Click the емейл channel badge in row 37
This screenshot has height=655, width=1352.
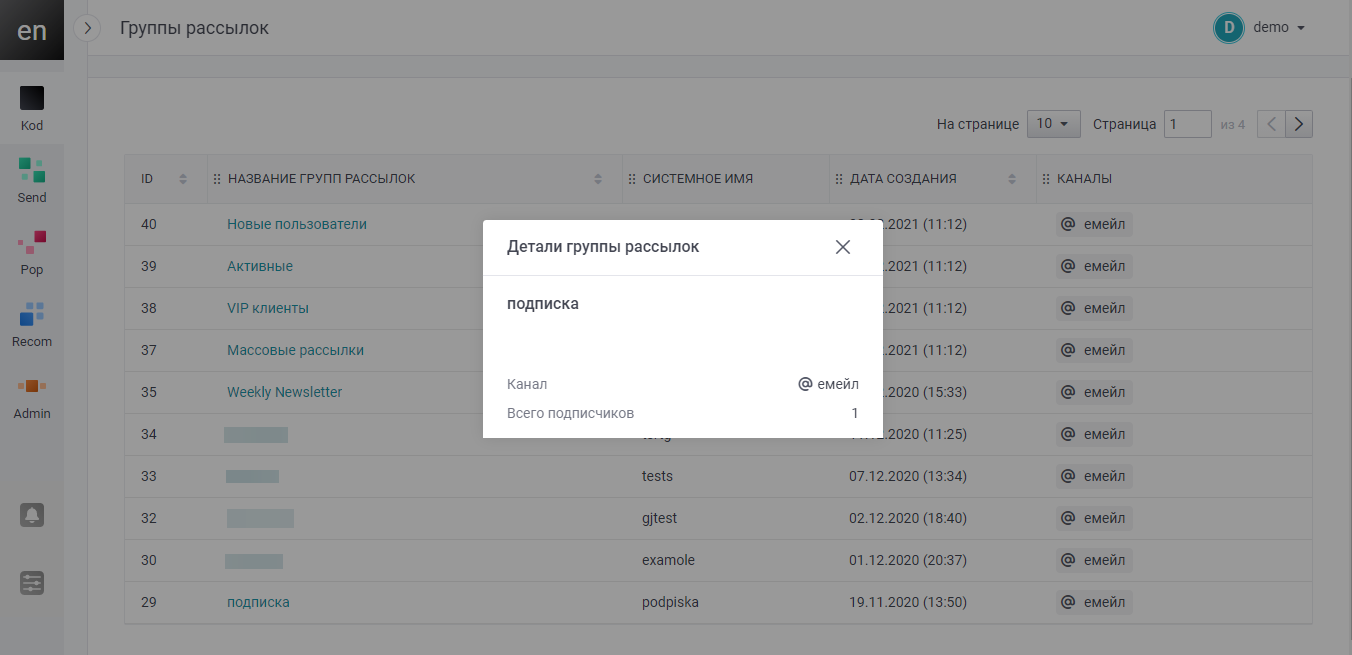1094,350
